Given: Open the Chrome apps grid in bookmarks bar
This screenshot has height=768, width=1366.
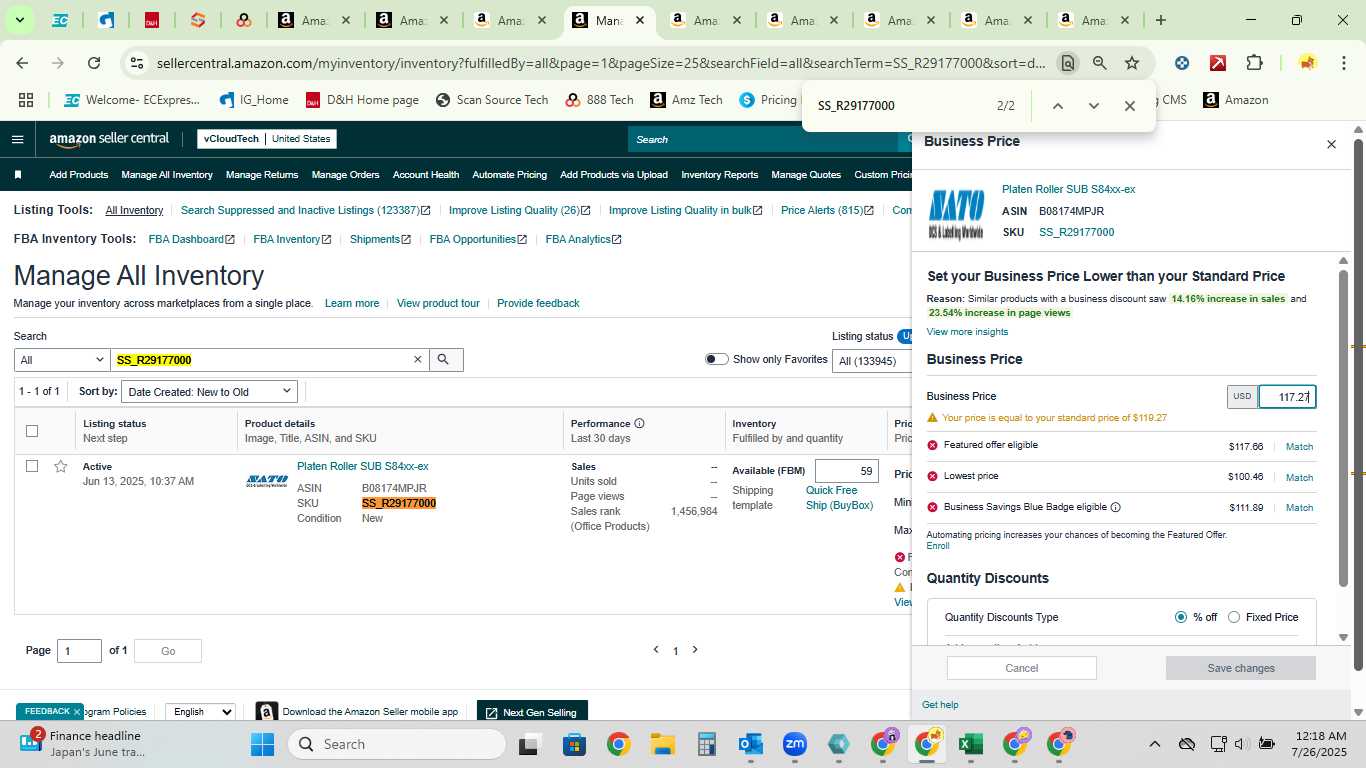Looking at the screenshot, I should (26, 100).
